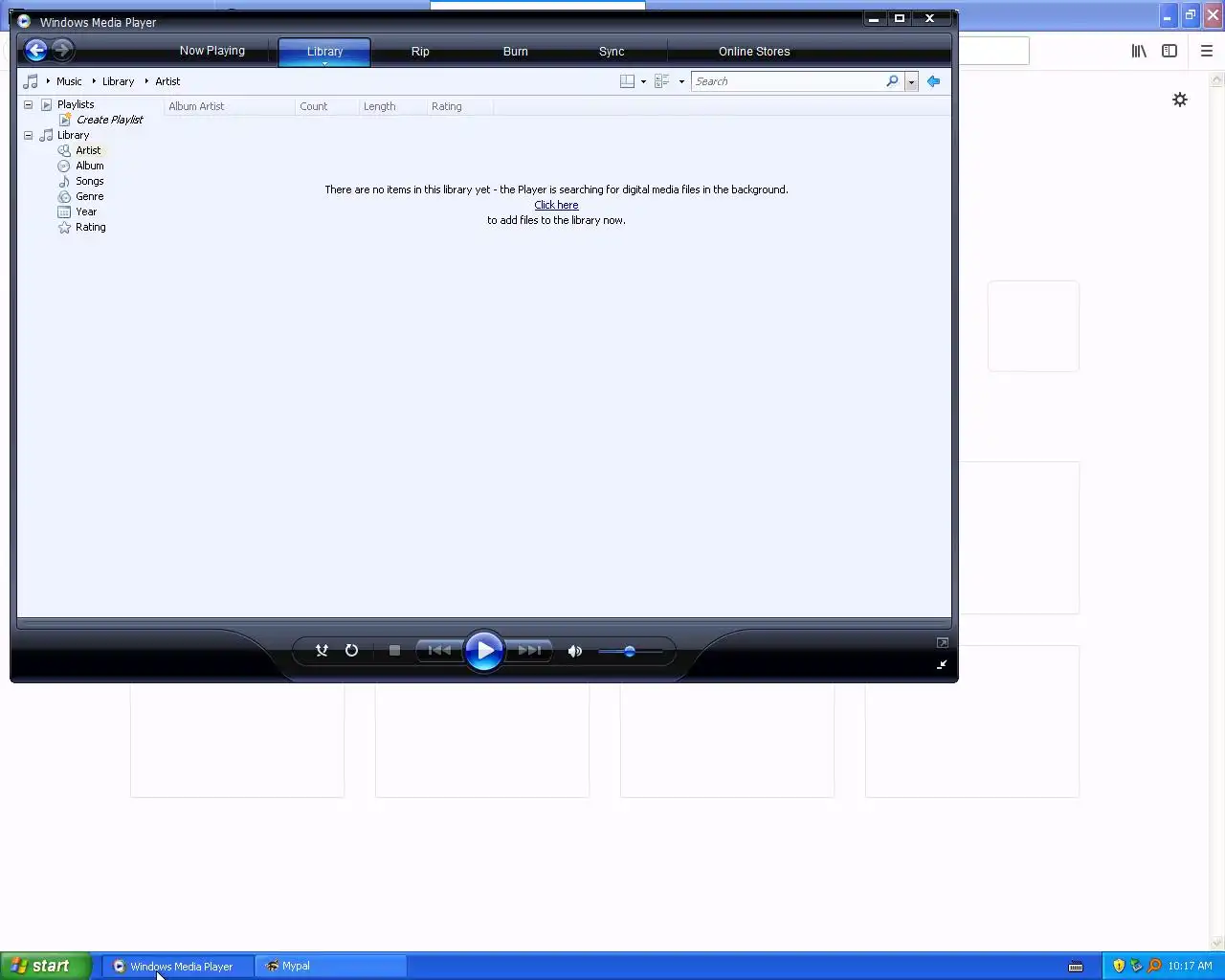Screen dimensions: 1225x980
Task: Open the Windows Start menu
Action: coord(45,966)
